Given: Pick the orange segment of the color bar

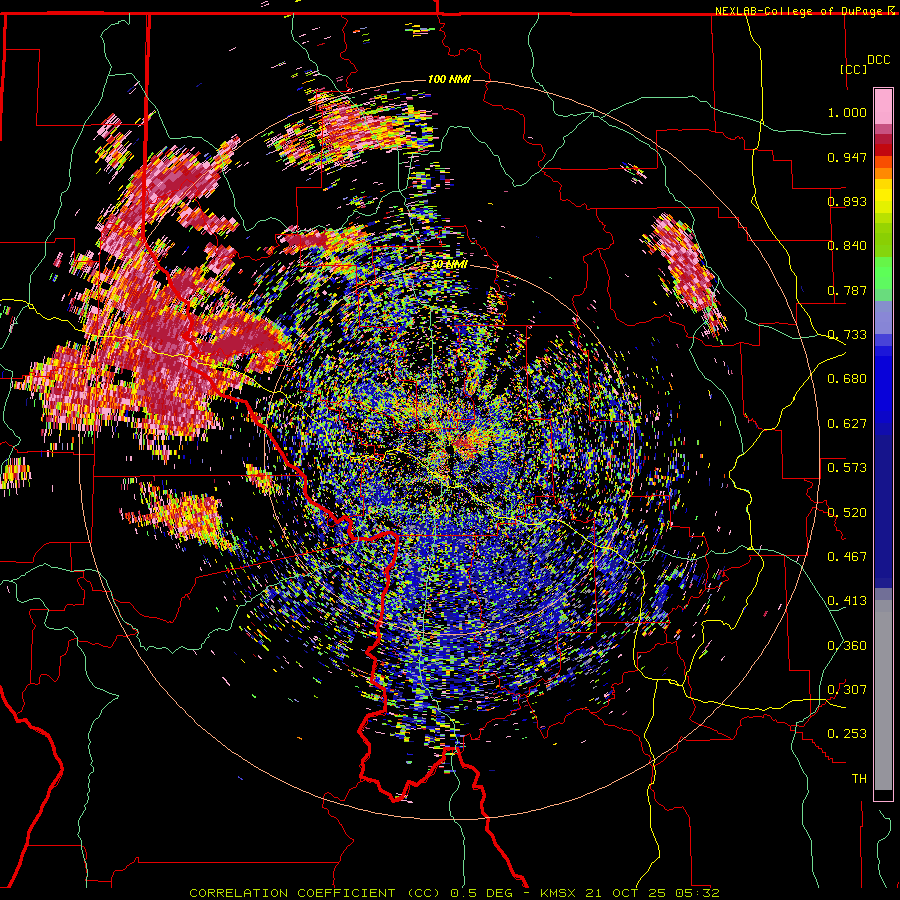Looking at the screenshot, I should [x=883, y=173].
